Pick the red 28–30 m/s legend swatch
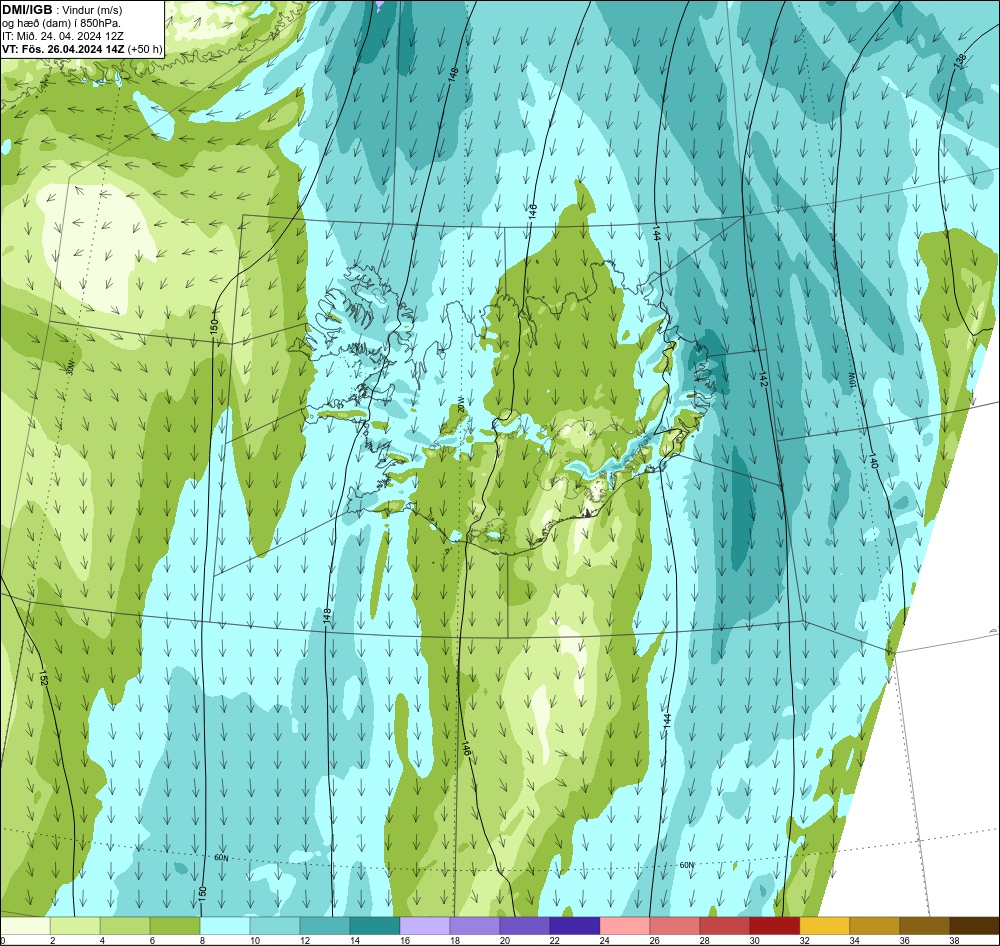 724,926
